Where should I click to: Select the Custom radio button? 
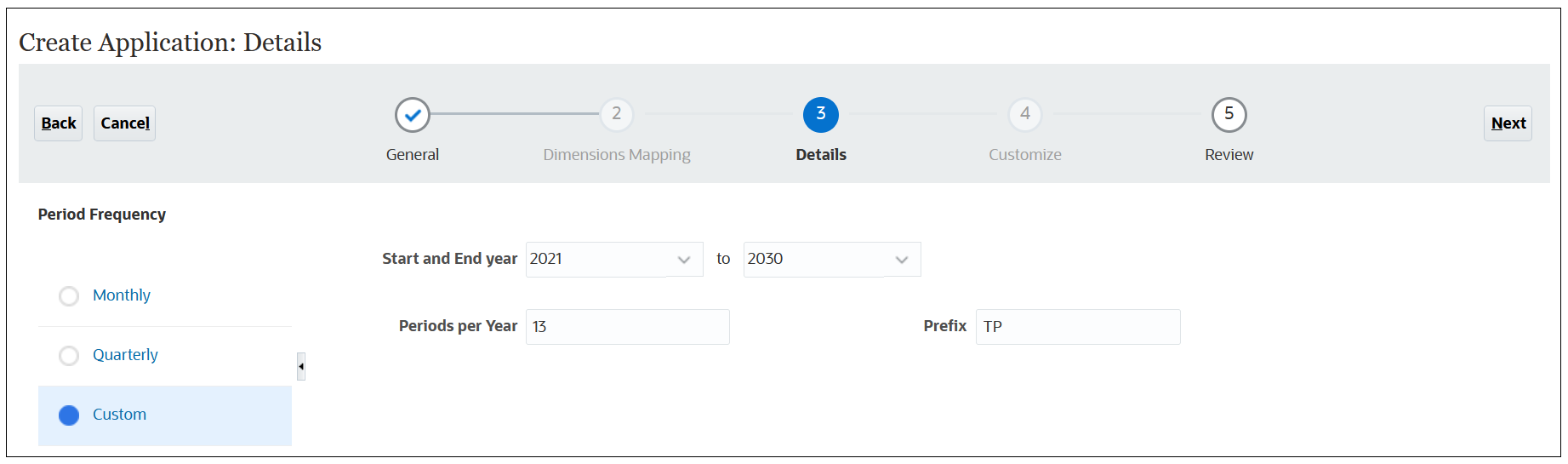pyautogui.click(x=69, y=415)
